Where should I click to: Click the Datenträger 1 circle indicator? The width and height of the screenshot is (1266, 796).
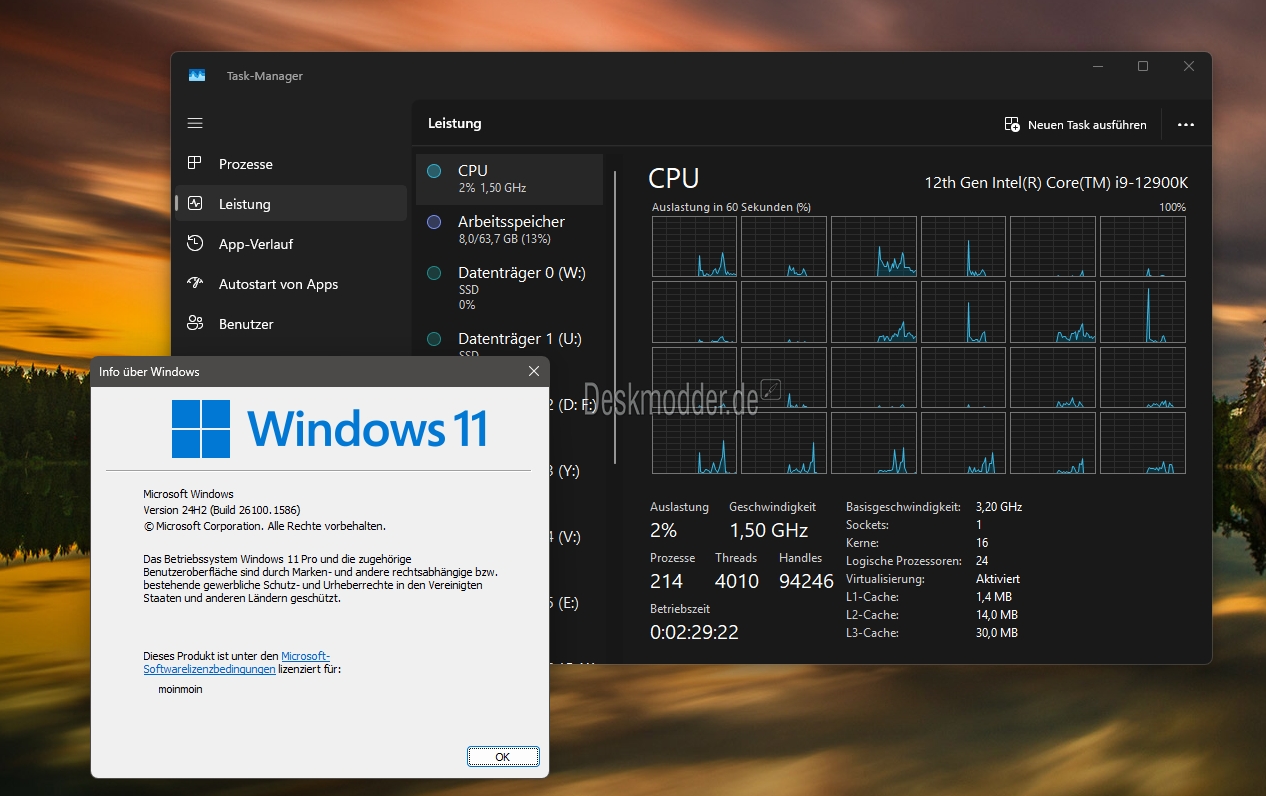[434, 339]
